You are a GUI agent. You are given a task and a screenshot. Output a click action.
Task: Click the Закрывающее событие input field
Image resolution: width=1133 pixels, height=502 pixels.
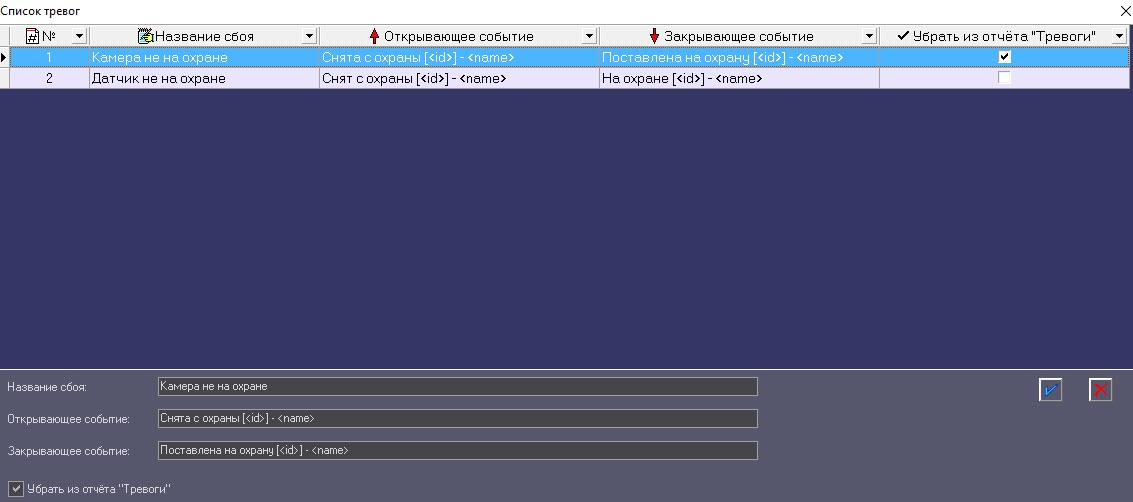pos(457,450)
